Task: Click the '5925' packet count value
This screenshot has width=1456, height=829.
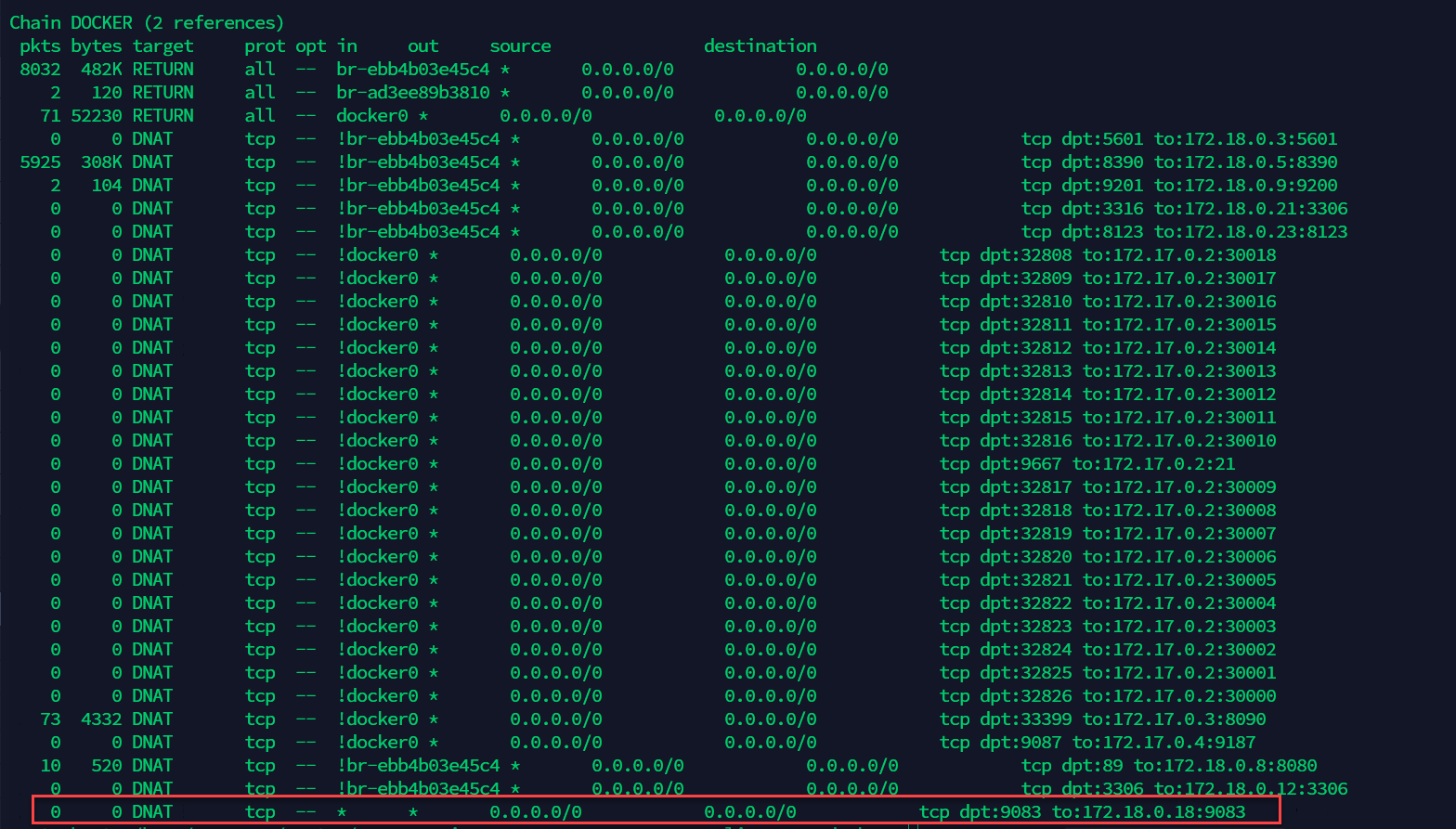Action: (40, 162)
